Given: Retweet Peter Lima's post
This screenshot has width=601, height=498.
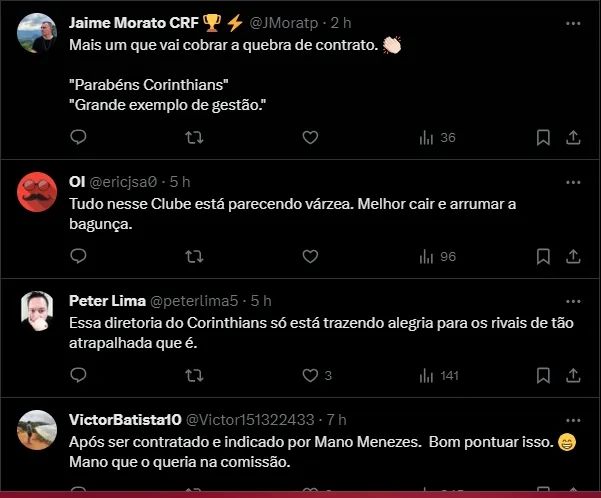Looking at the screenshot, I should [x=195, y=375].
